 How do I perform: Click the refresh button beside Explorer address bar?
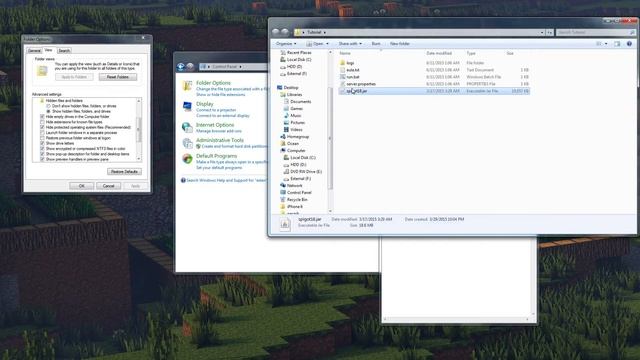(x=550, y=32)
